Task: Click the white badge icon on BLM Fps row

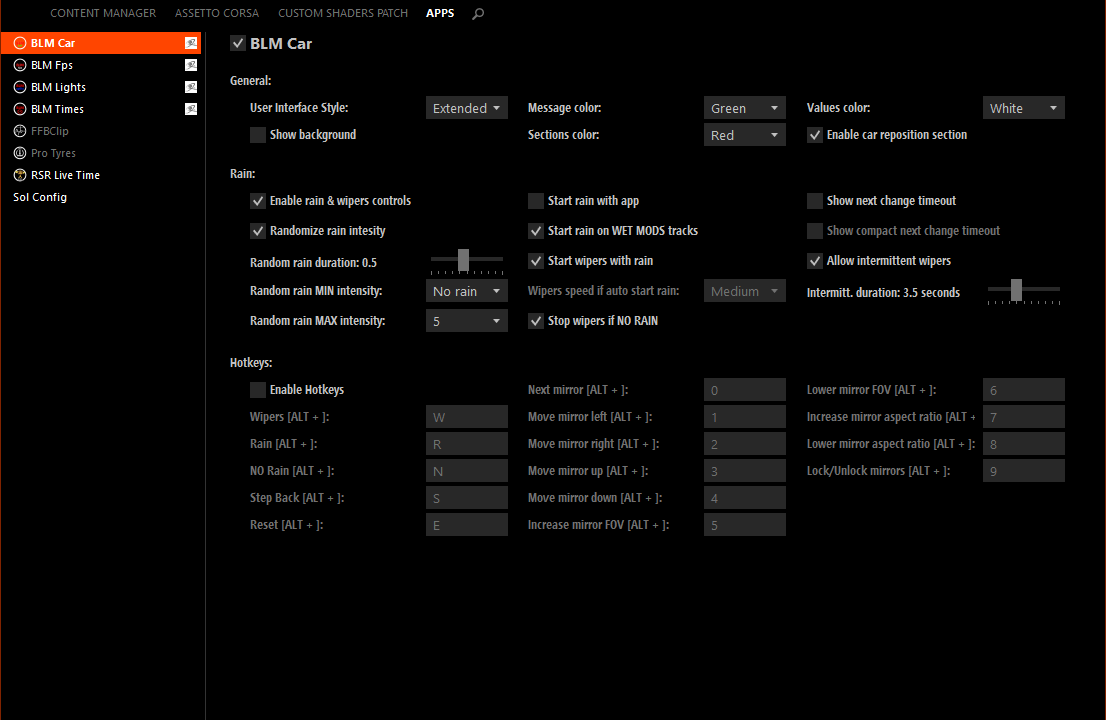Action: tap(190, 65)
